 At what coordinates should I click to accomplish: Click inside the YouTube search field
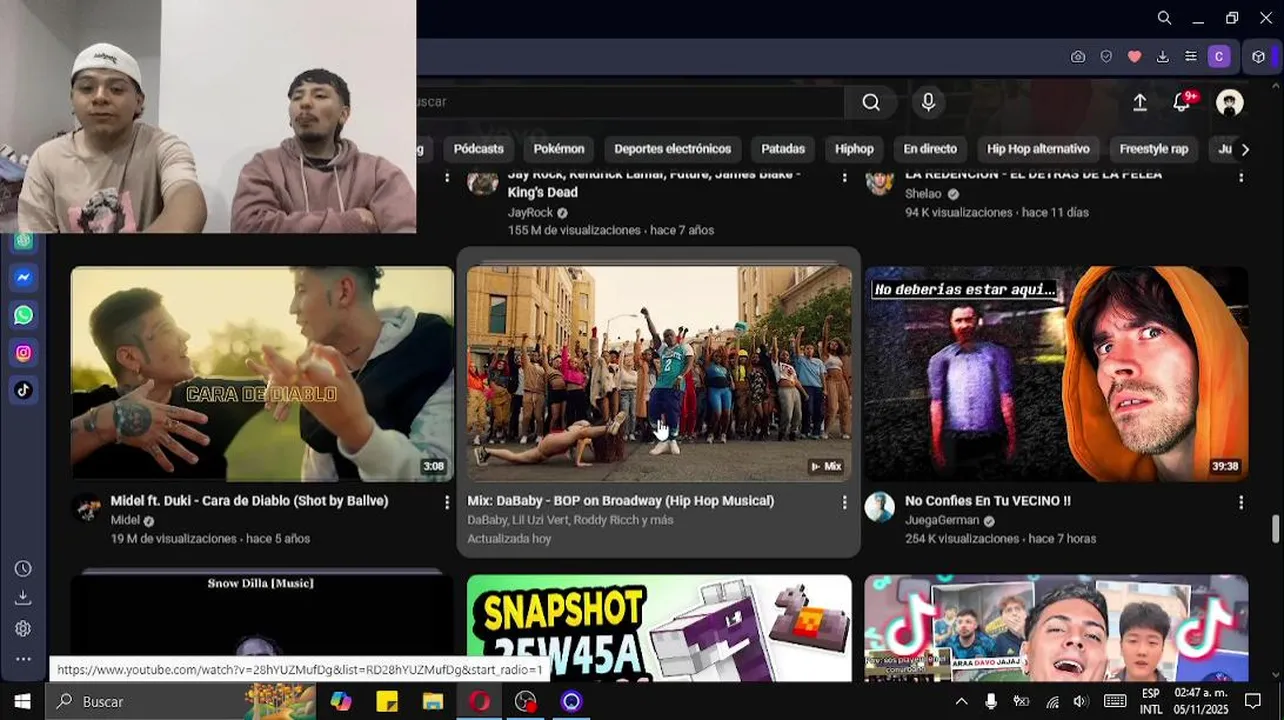point(630,102)
